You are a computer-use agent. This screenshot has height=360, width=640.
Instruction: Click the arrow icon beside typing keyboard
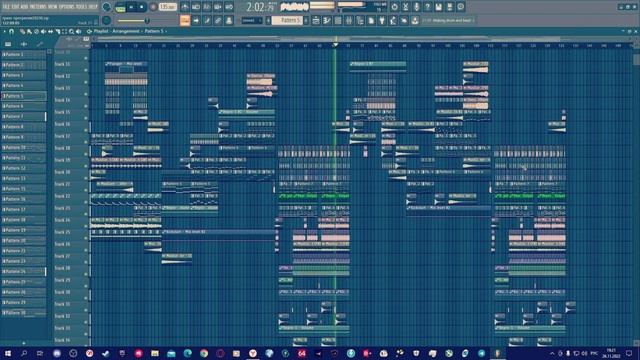tap(196, 20)
